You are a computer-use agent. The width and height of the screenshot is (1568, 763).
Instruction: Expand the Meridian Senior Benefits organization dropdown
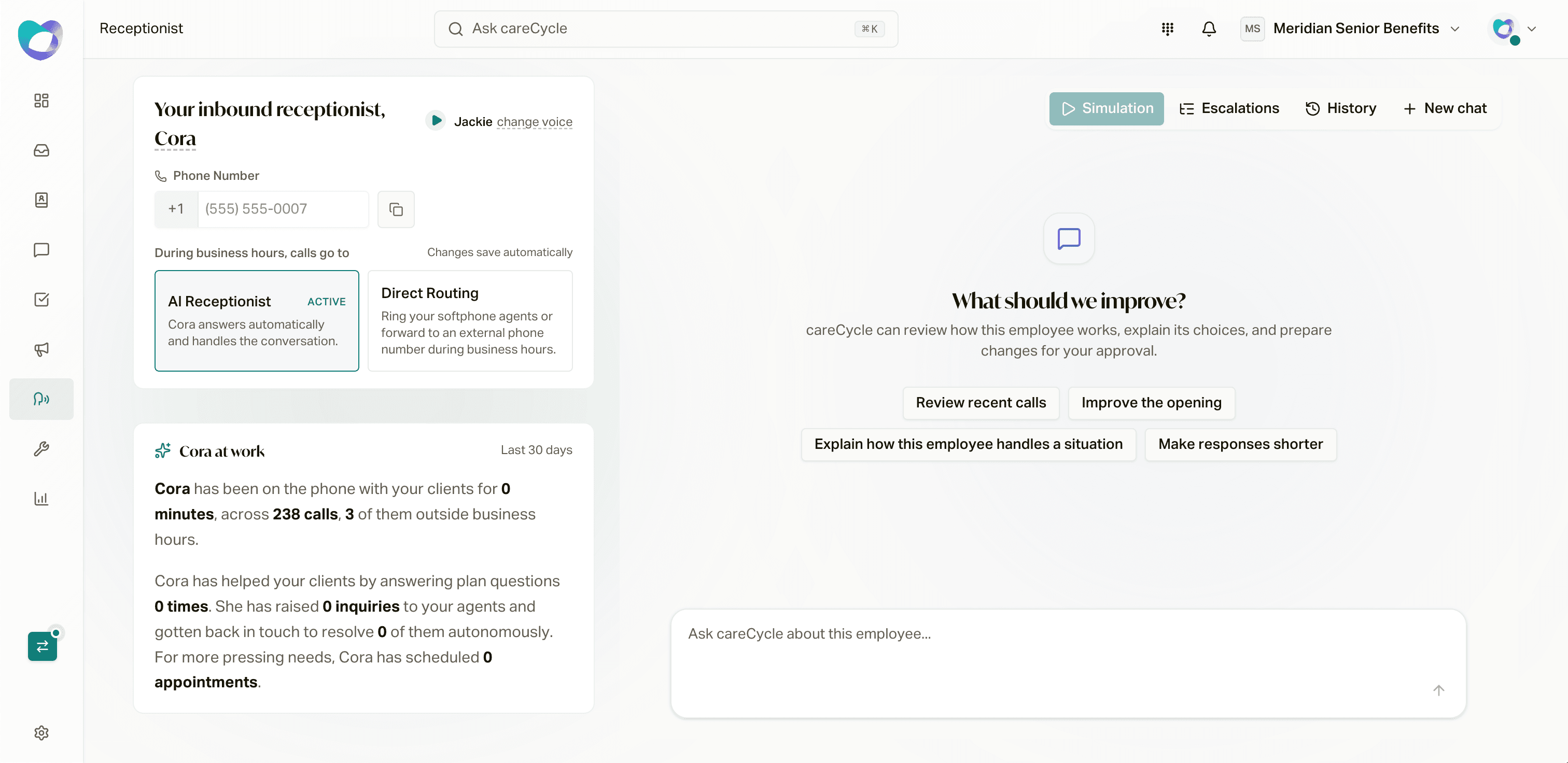tap(1351, 29)
